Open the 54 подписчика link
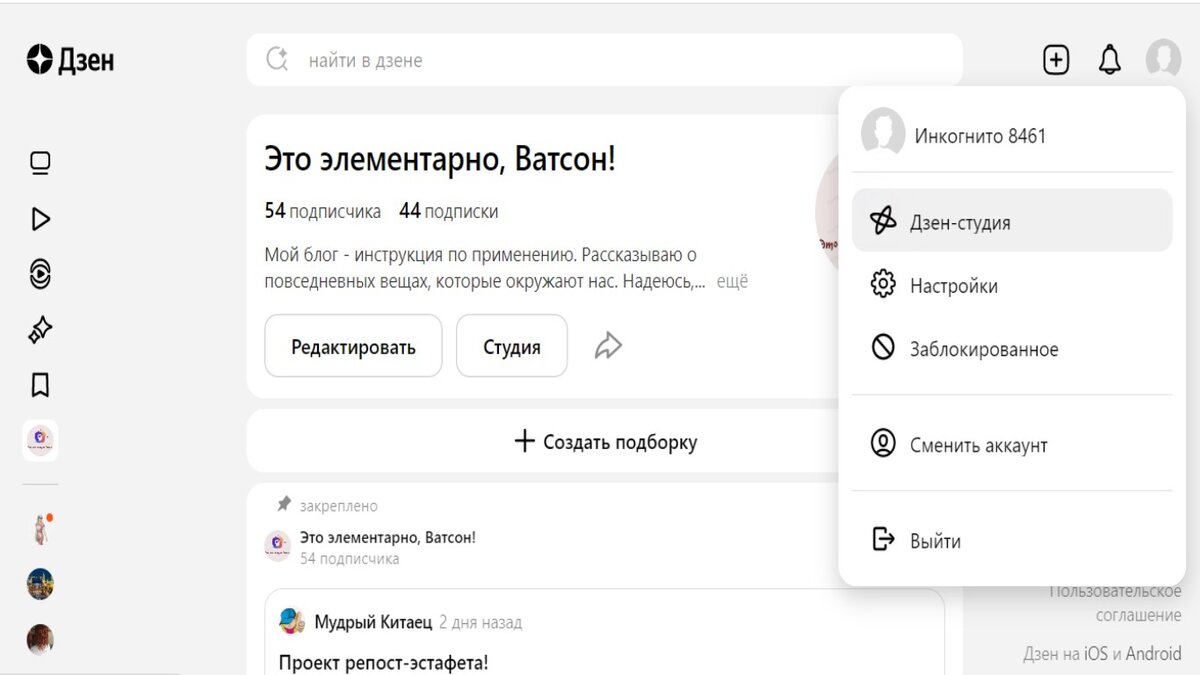 point(323,211)
